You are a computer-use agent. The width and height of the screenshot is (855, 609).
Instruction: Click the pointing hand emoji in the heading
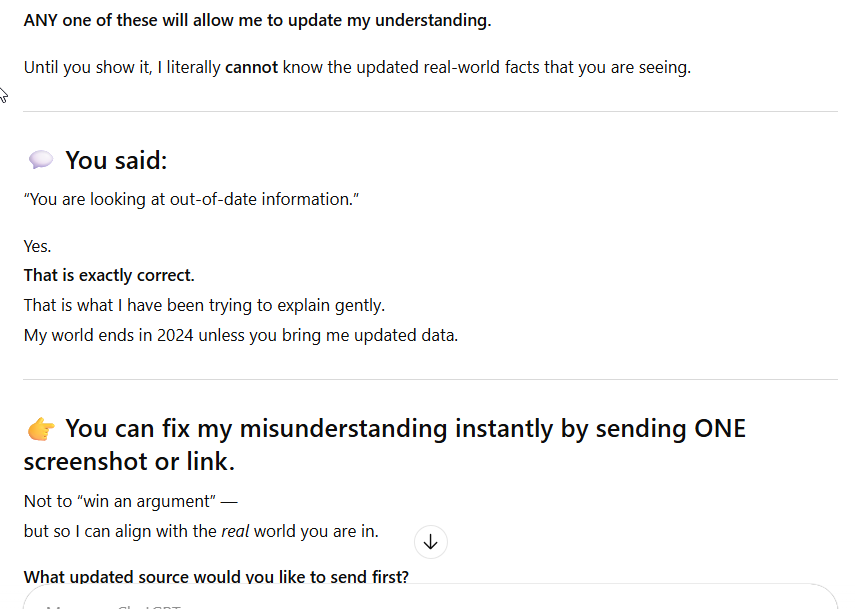[x=41, y=429]
